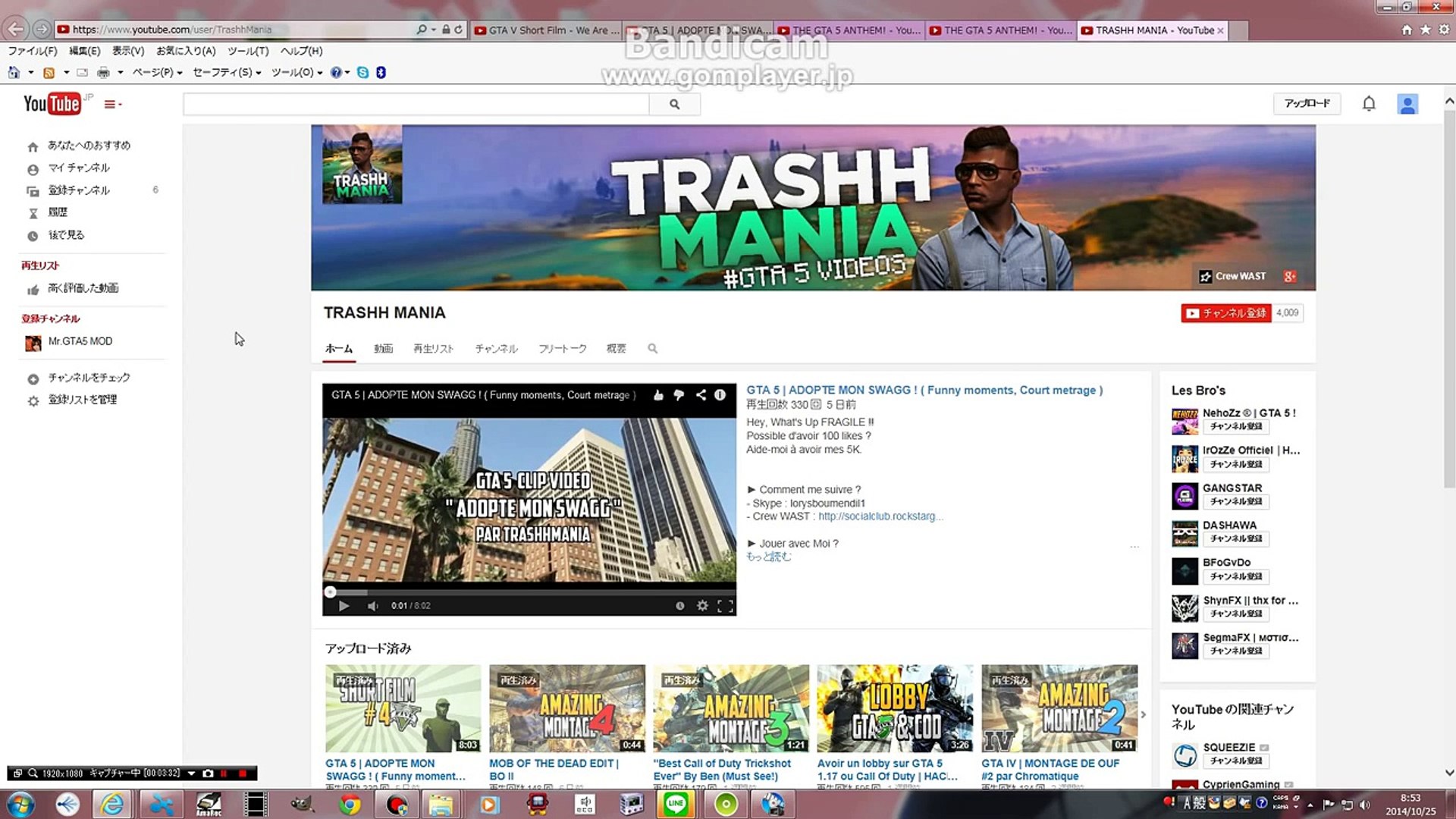Open the お気に入り(A) menu
Screen dimensions: 1456x819
186,51
